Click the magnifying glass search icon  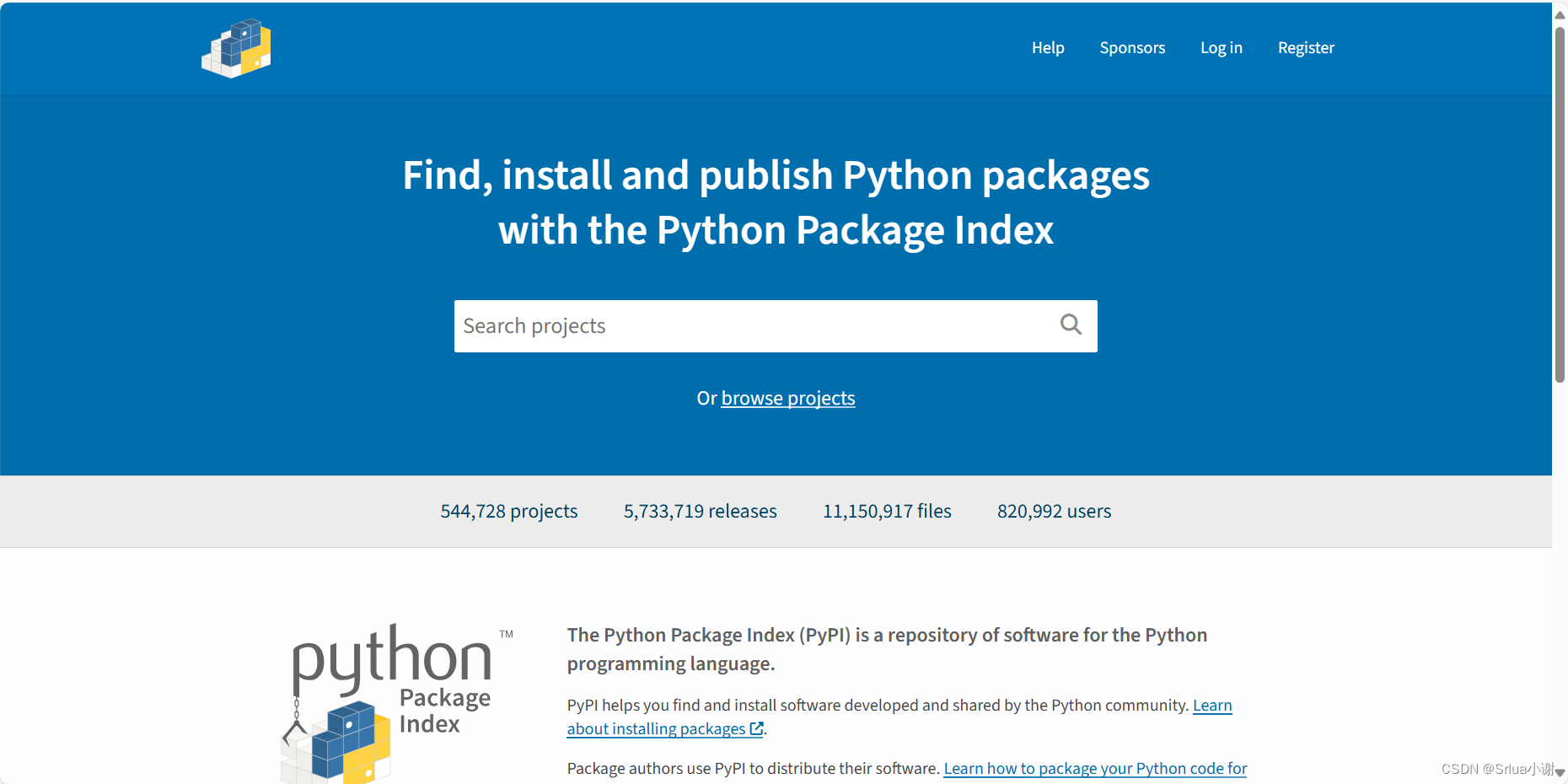(x=1071, y=325)
